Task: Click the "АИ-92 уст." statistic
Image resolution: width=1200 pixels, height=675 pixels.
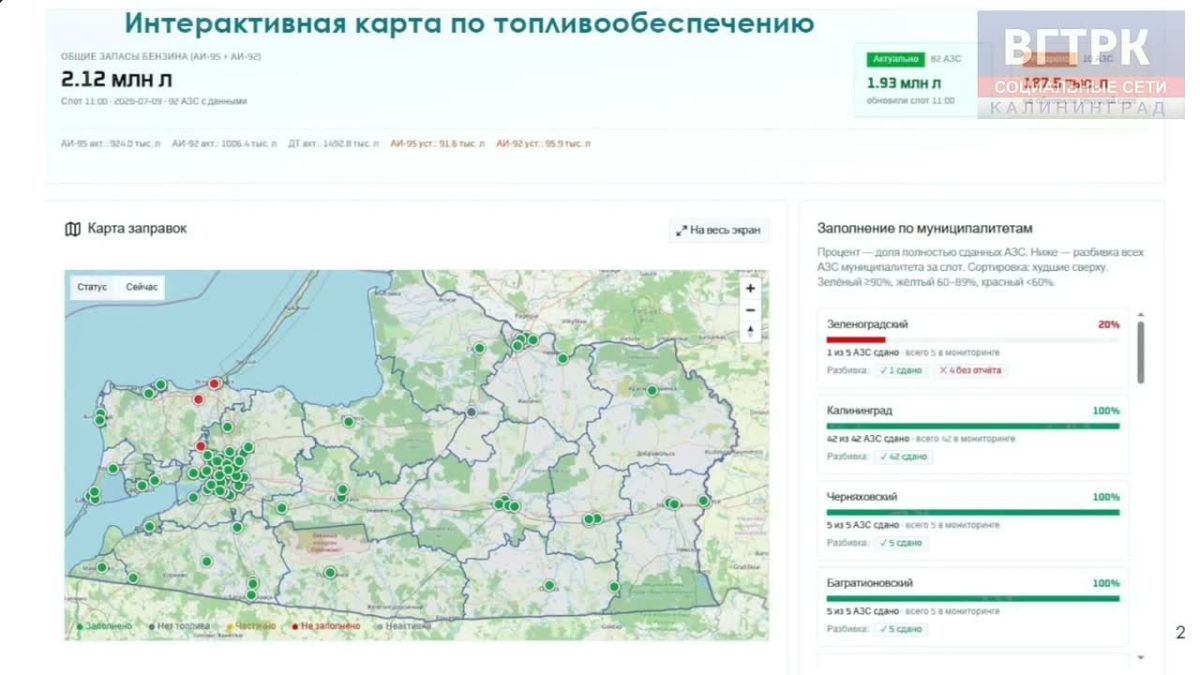Action: (x=543, y=144)
